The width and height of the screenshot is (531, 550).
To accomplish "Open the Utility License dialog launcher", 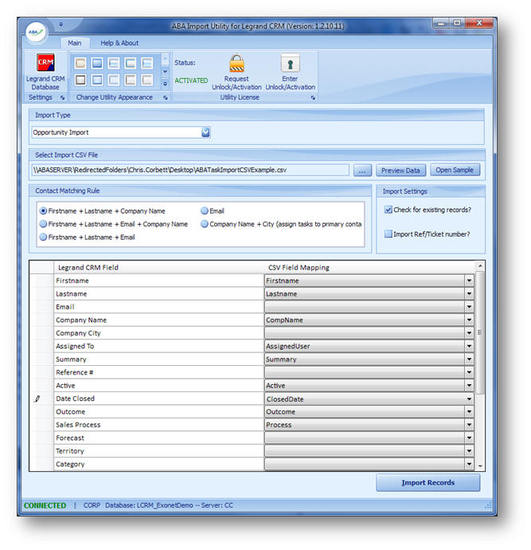I will click(x=313, y=98).
